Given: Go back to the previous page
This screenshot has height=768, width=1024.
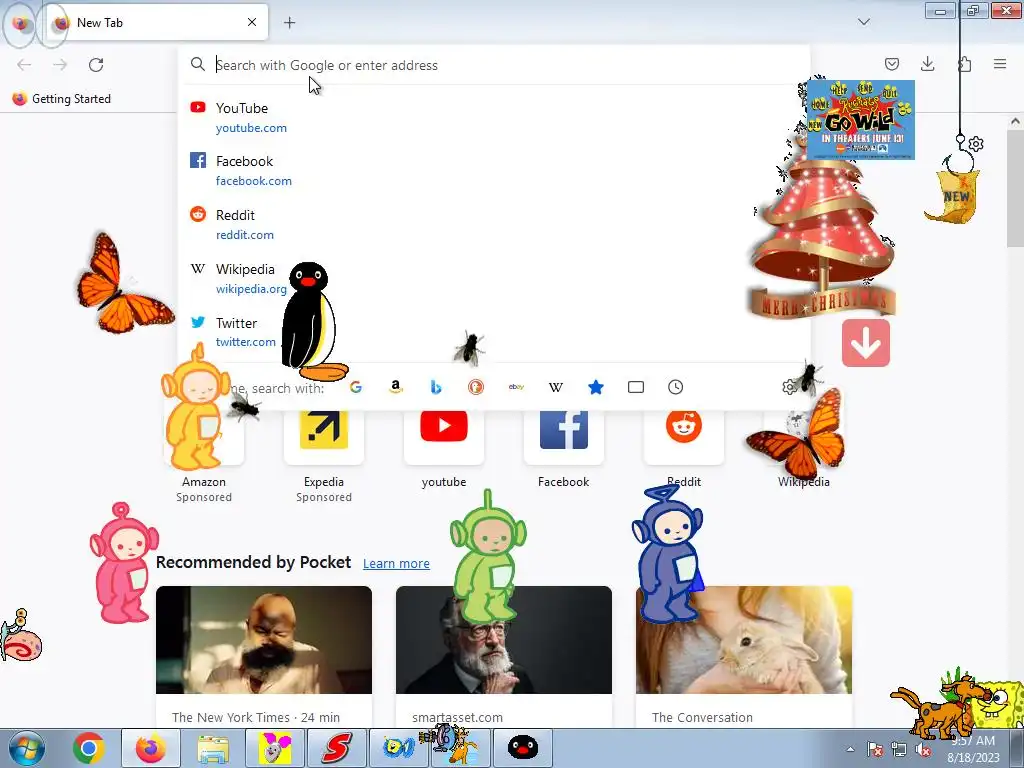Looking at the screenshot, I should click(x=24, y=65).
